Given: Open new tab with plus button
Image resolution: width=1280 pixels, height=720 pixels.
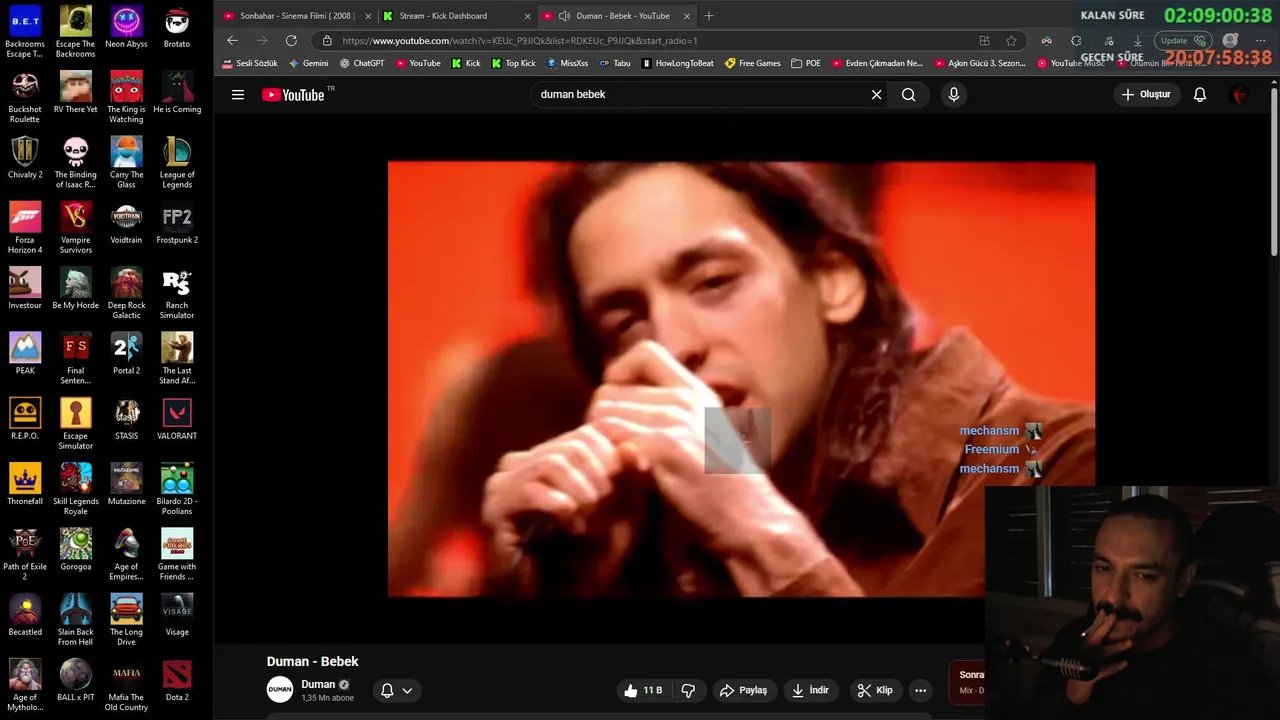Looking at the screenshot, I should tap(709, 16).
